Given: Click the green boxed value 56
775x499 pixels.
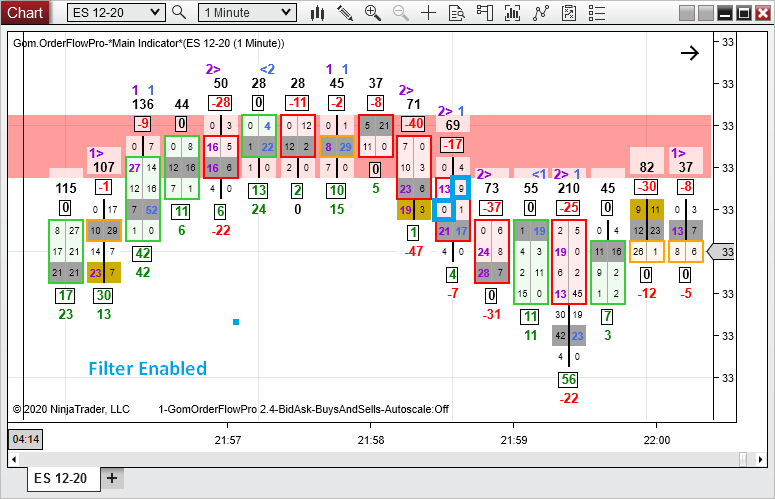Looking at the screenshot, I should (568, 379).
